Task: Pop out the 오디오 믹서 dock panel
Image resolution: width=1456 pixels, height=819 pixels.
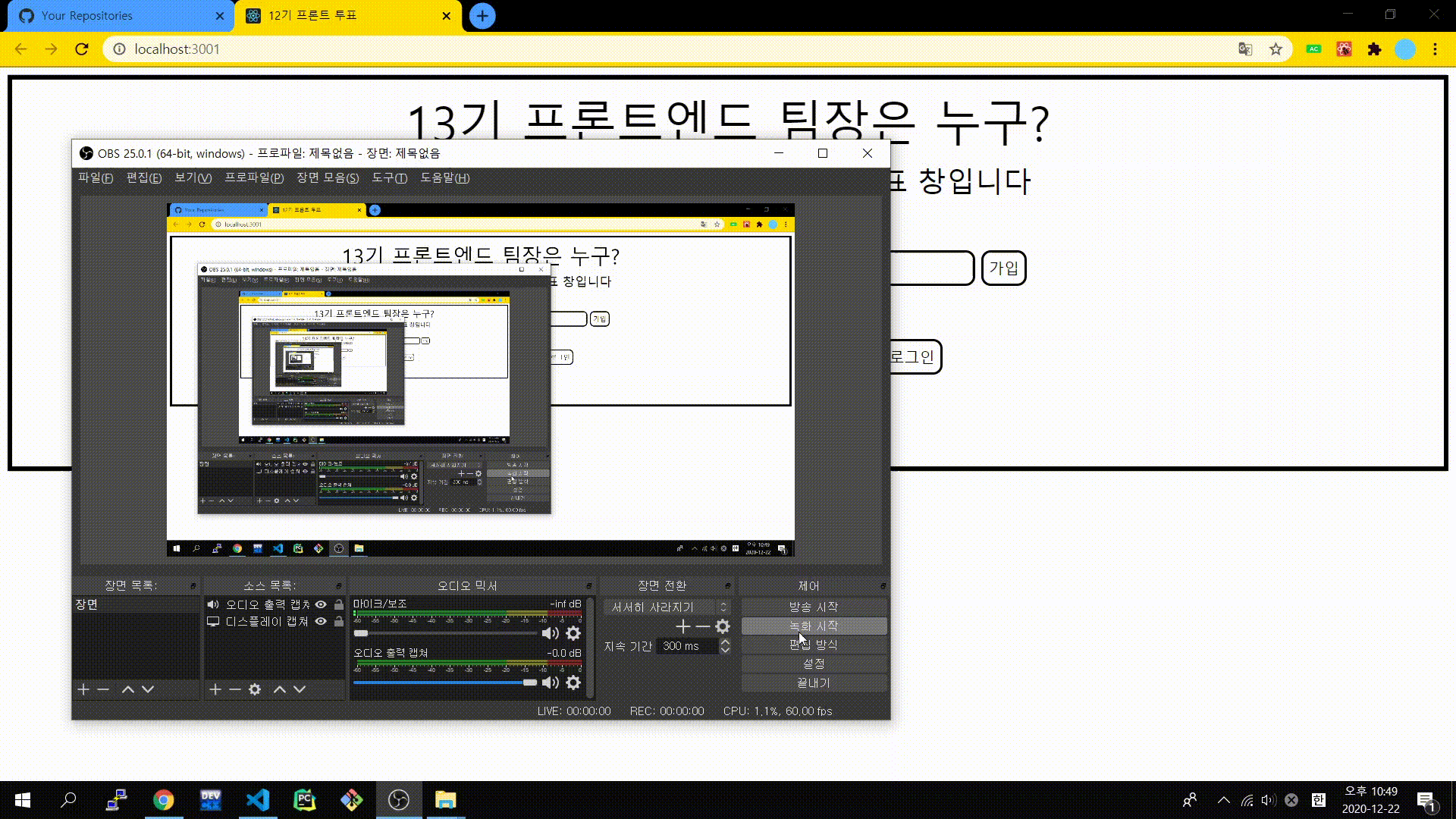Action: [588, 586]
